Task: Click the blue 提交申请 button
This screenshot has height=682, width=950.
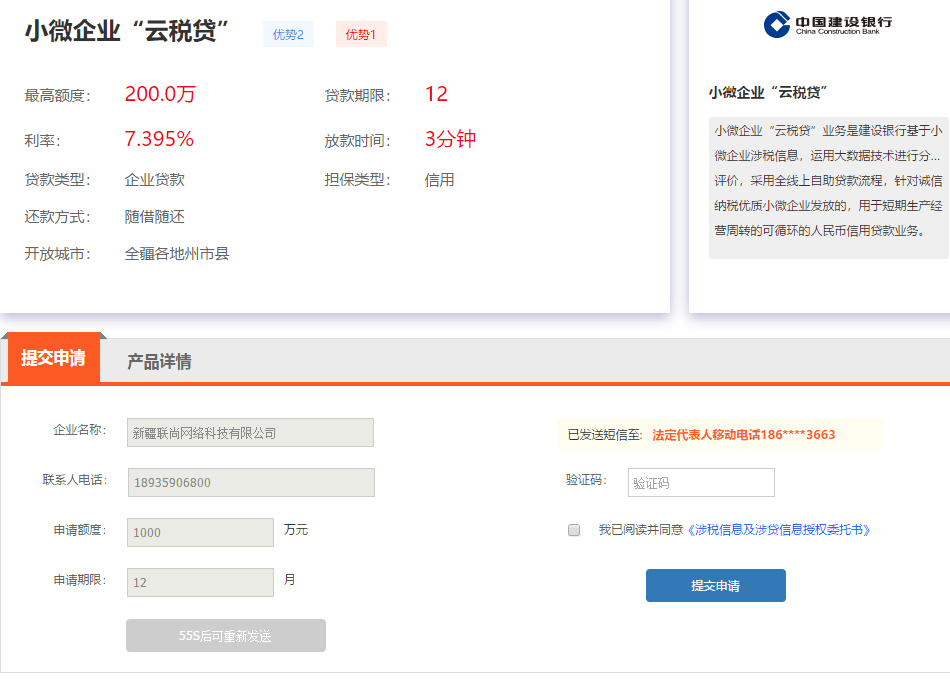Action: point(716,585)
